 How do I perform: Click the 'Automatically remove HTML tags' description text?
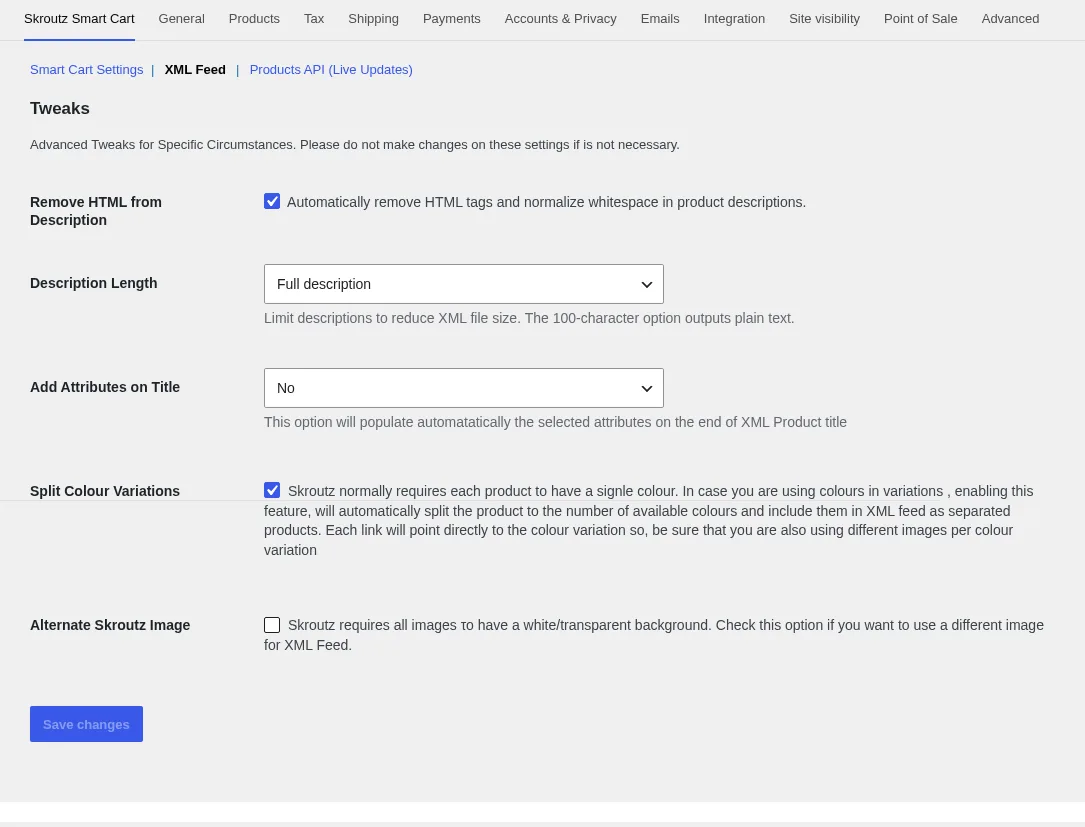(x=546, y=202)
